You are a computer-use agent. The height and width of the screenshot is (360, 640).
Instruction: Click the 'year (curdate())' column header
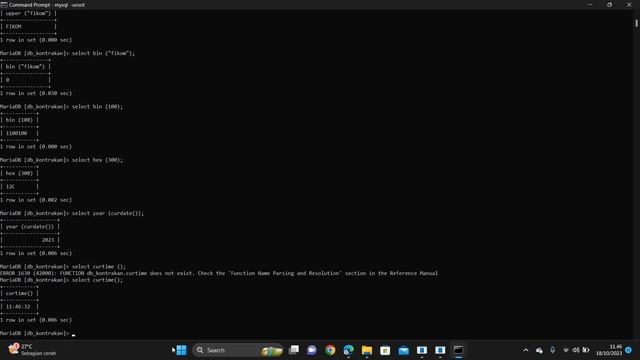coord(30,227)
